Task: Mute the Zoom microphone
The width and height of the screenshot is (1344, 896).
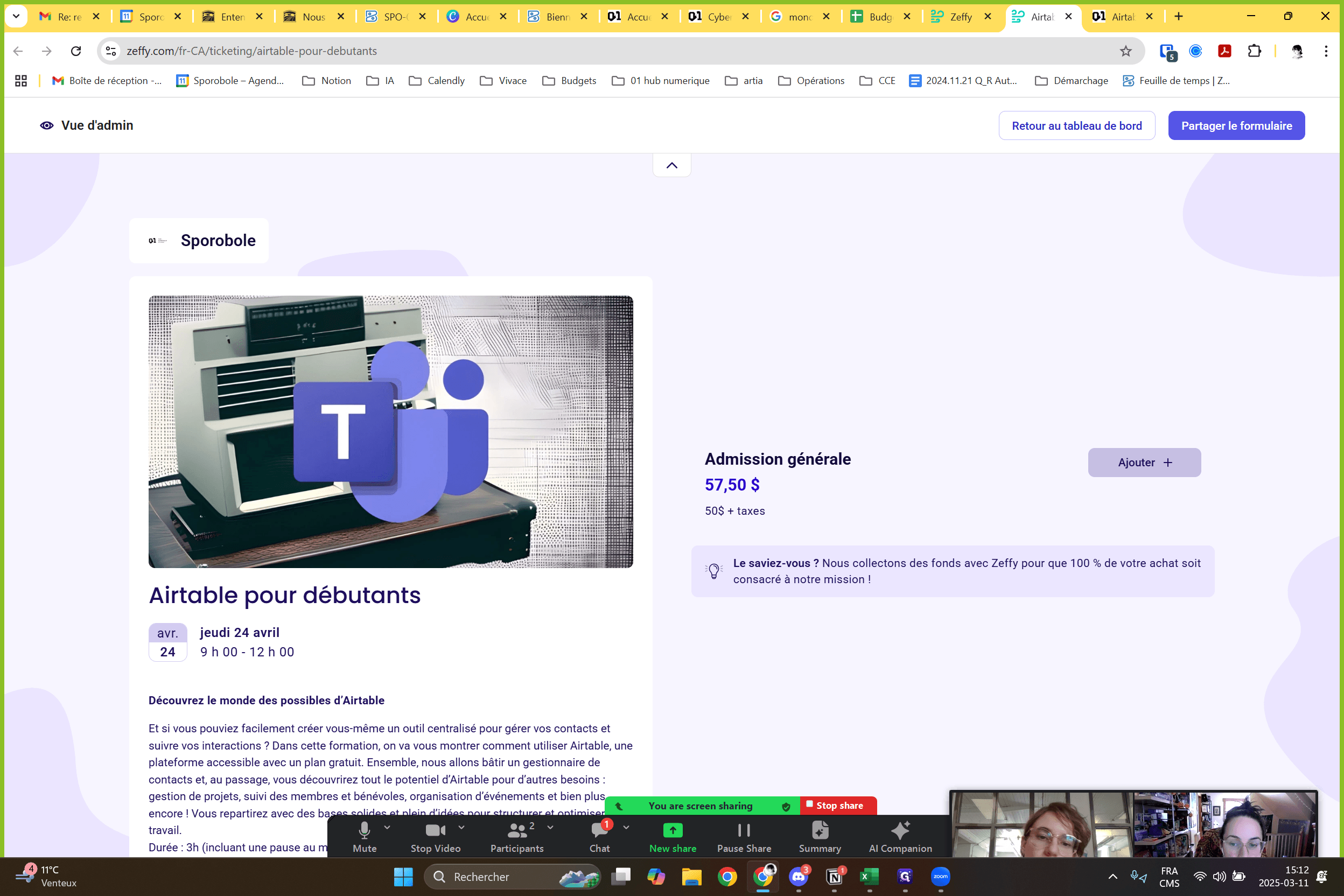Action: click(x=365, y=837)
